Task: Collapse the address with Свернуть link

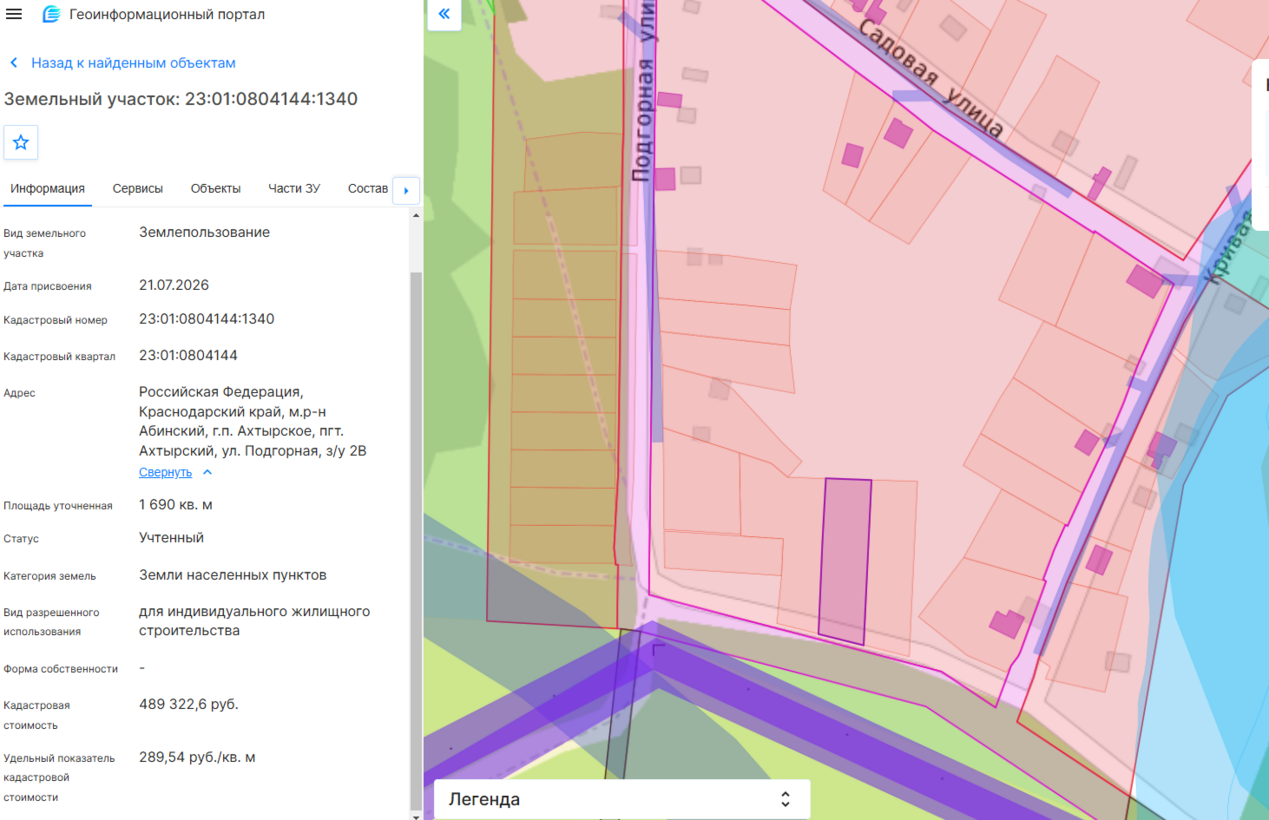Action: point(165,472)
